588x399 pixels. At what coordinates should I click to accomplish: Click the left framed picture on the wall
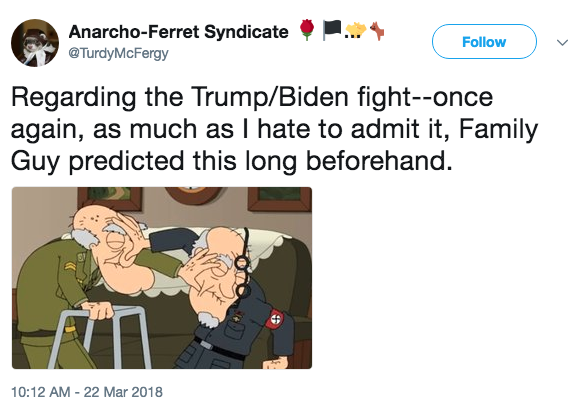tap(110, 198)
